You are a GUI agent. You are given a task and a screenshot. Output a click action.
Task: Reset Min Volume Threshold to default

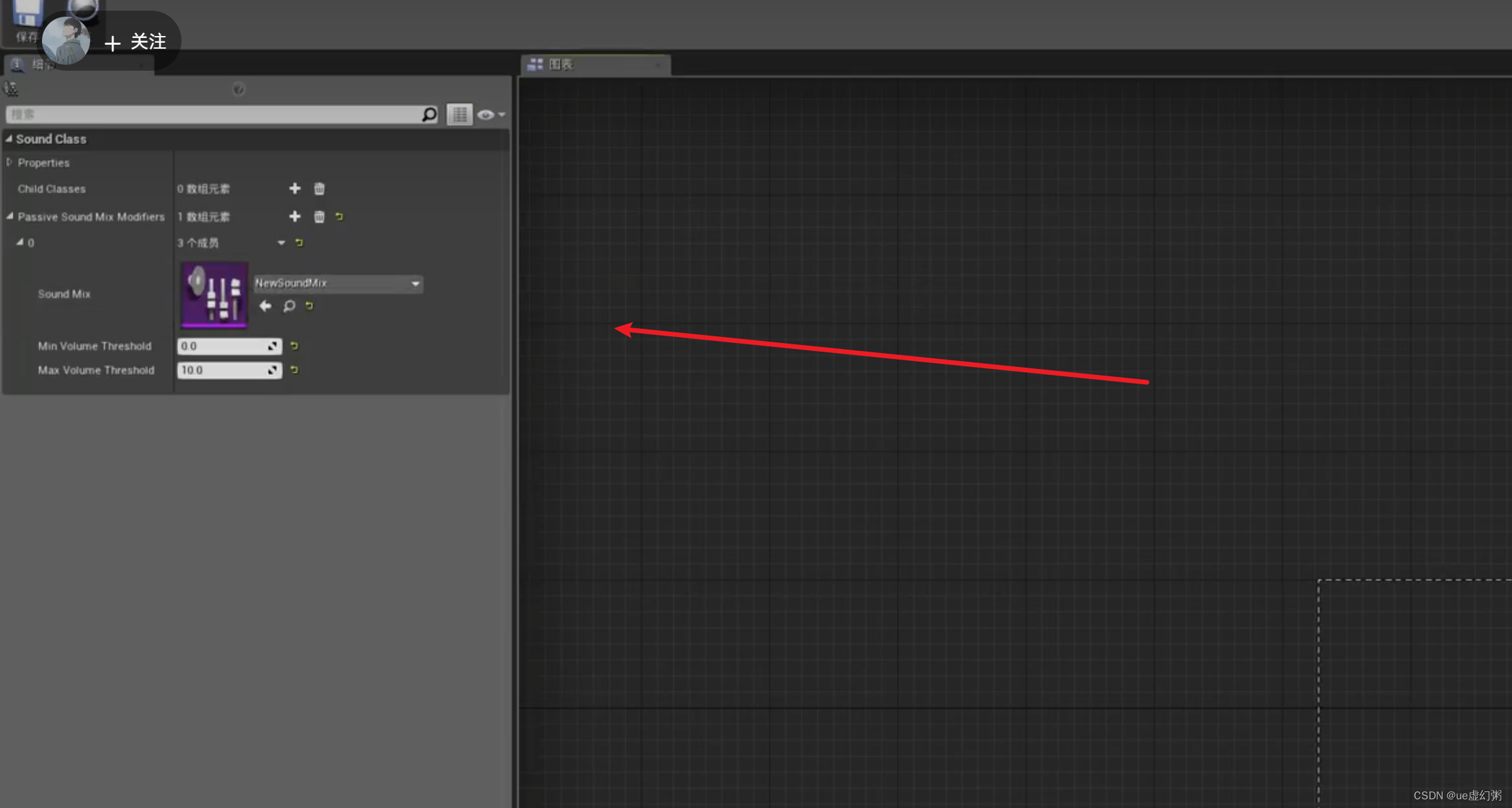[294, 346]
